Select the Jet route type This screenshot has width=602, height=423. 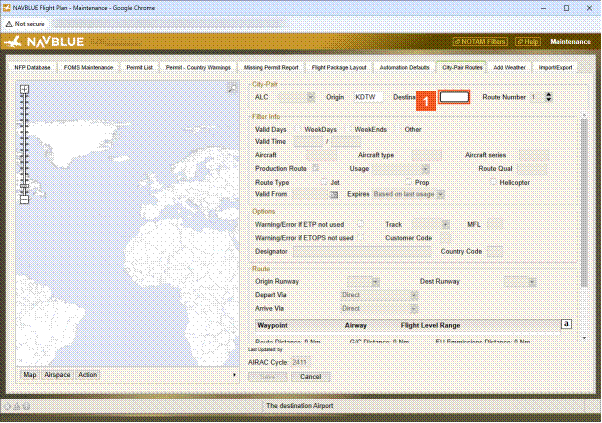[x=324, y=182]
